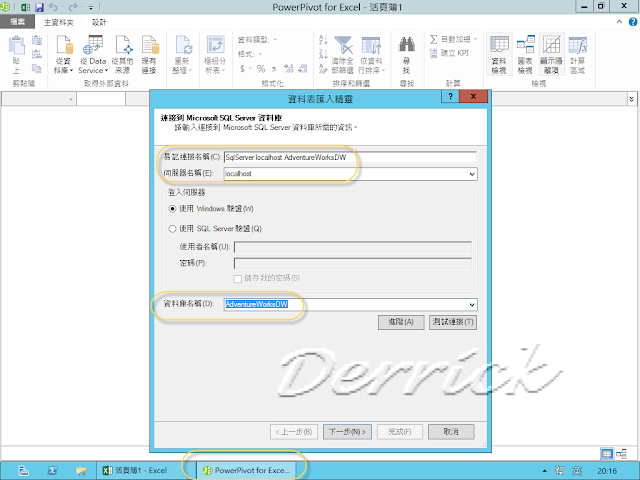Screen dimensions: 640x480
Task: Open the server name dropdown arrow
Action: click(x=472, y=174)
